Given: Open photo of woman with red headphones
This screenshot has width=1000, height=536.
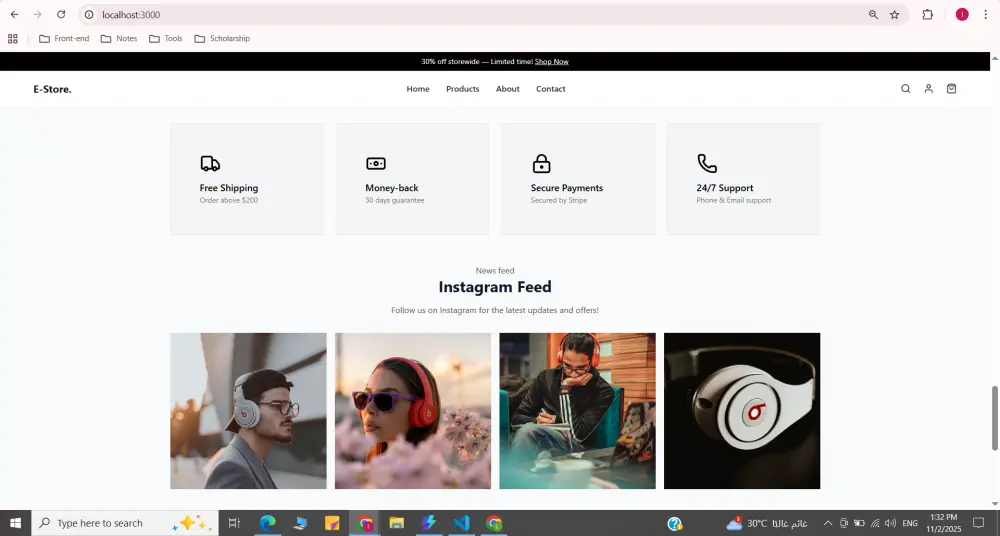Looking at the screenshot, I should 413,411.
